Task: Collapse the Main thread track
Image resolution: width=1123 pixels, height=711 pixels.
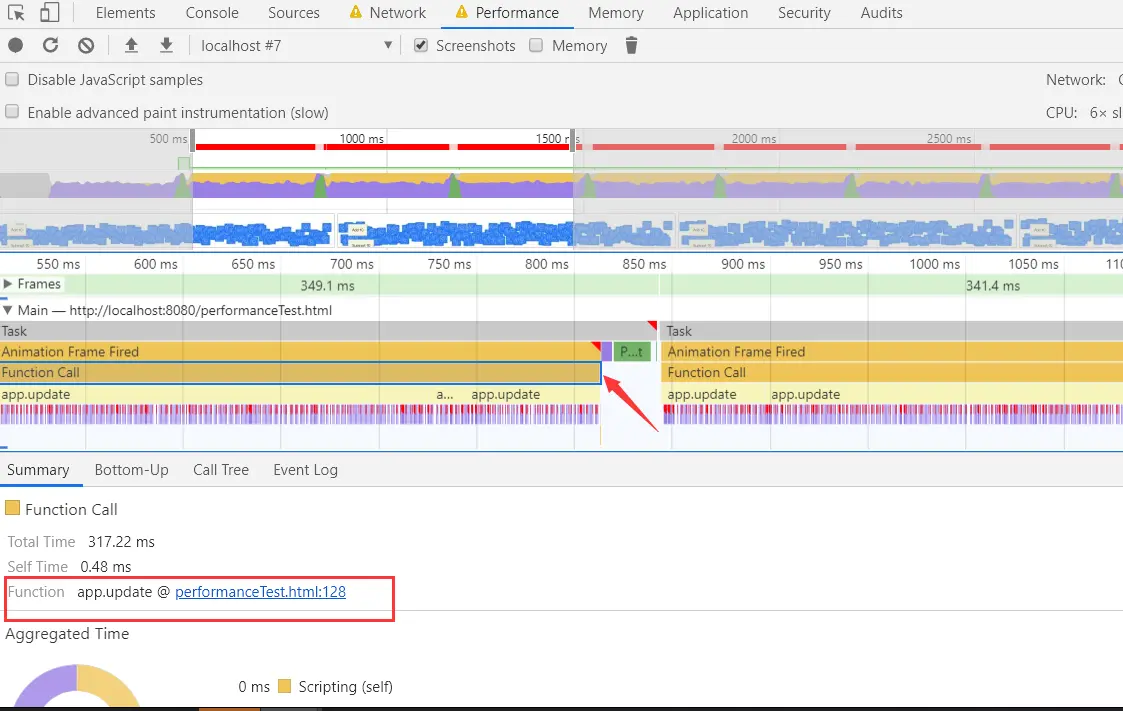Action: (7, 310)
